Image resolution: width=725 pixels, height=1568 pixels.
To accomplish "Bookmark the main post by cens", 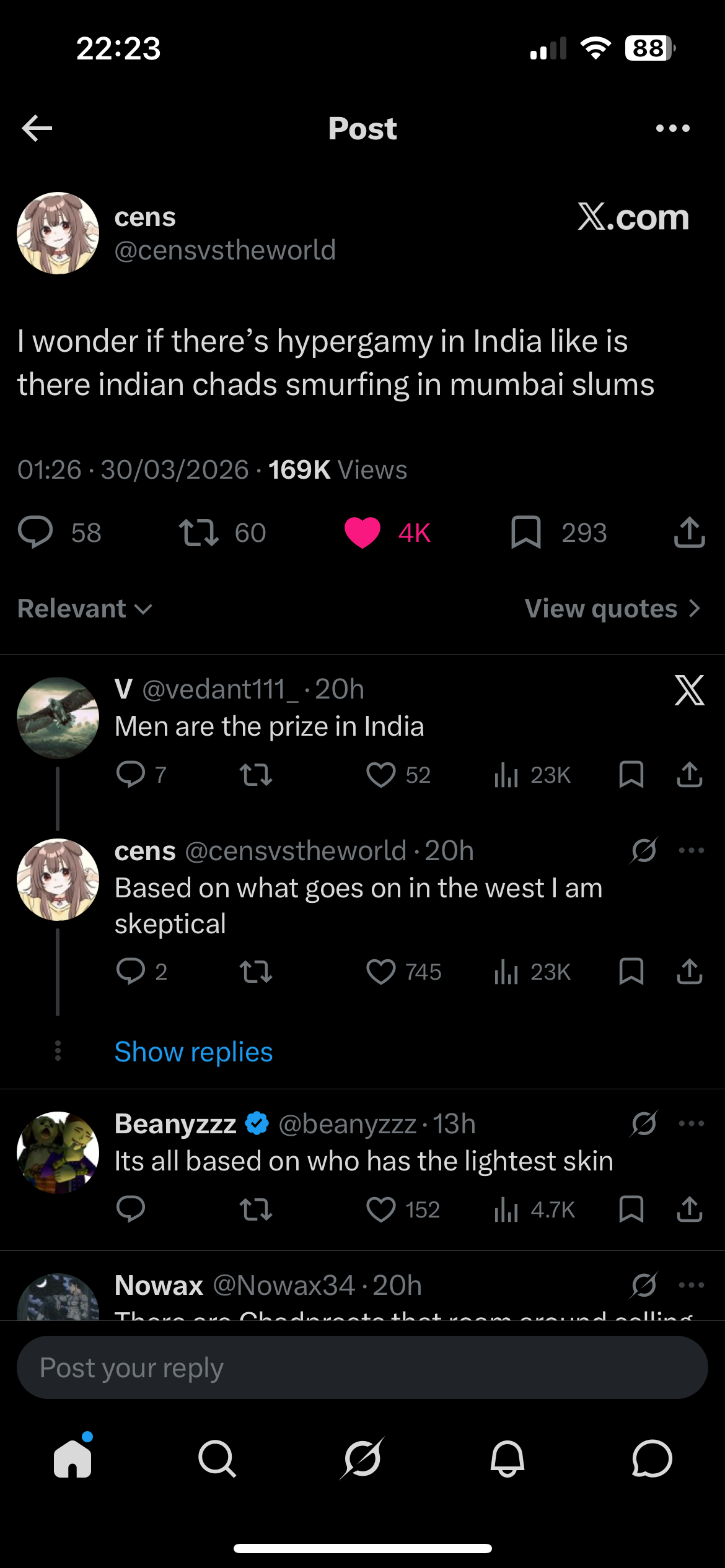I will pyautogui.click(x=526, y=533).
